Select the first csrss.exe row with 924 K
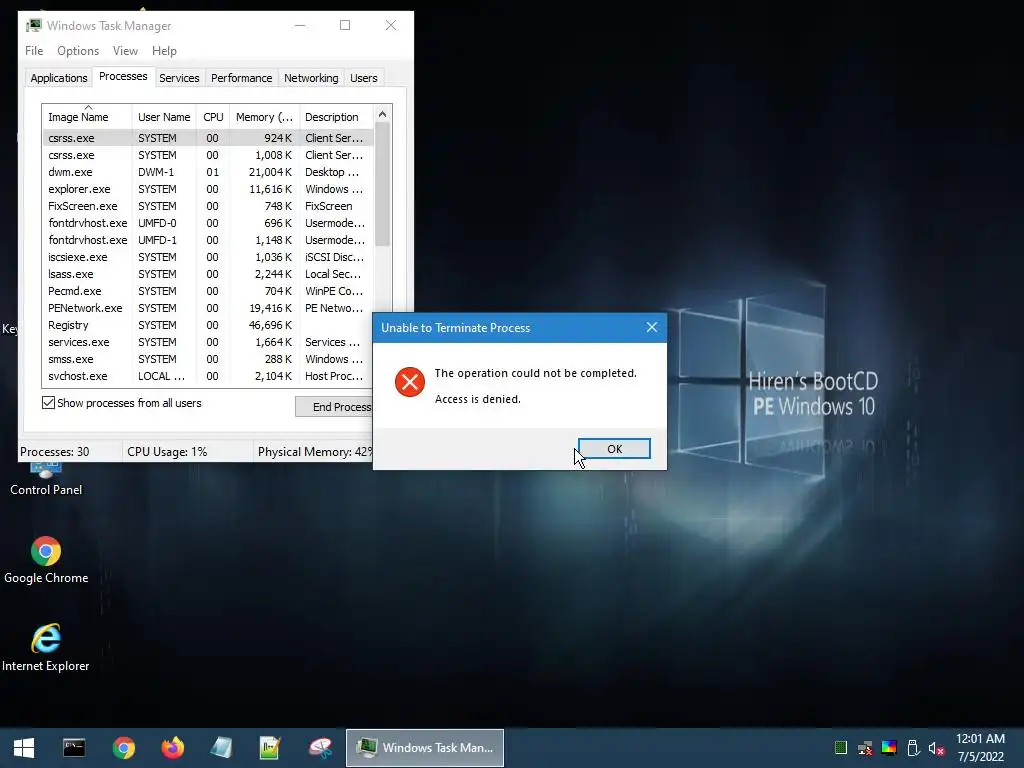Image resolution: width=1024 pixels, height=768 pixels. coord(208,138)
